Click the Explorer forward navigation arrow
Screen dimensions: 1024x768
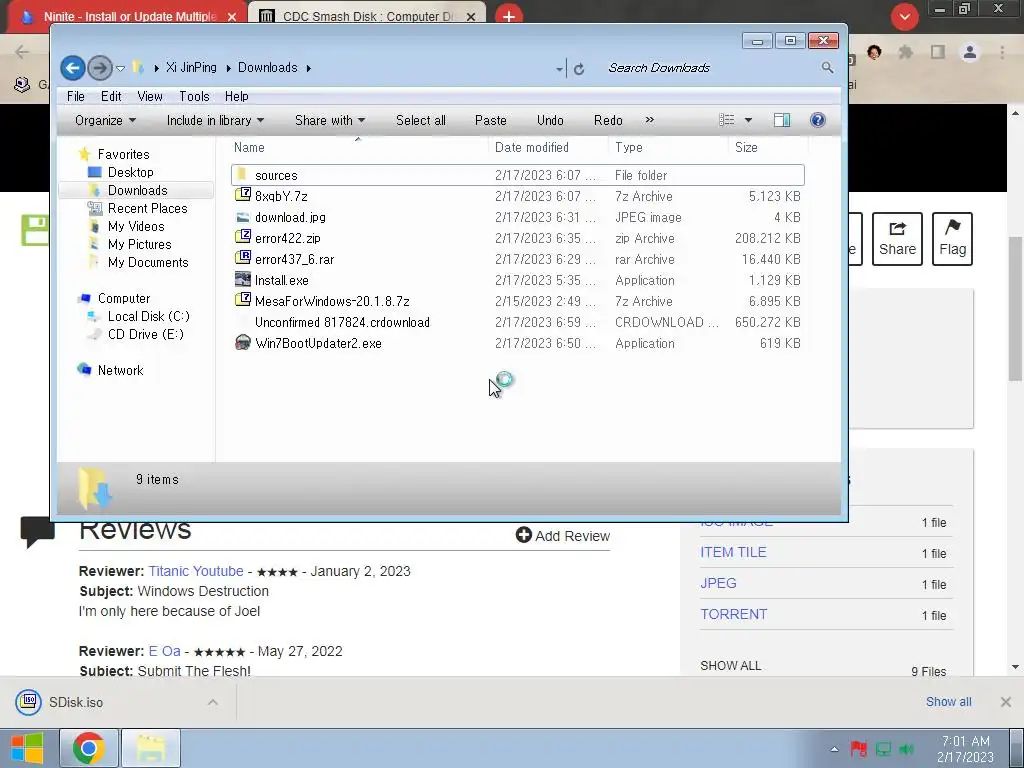tap(99, 68)
